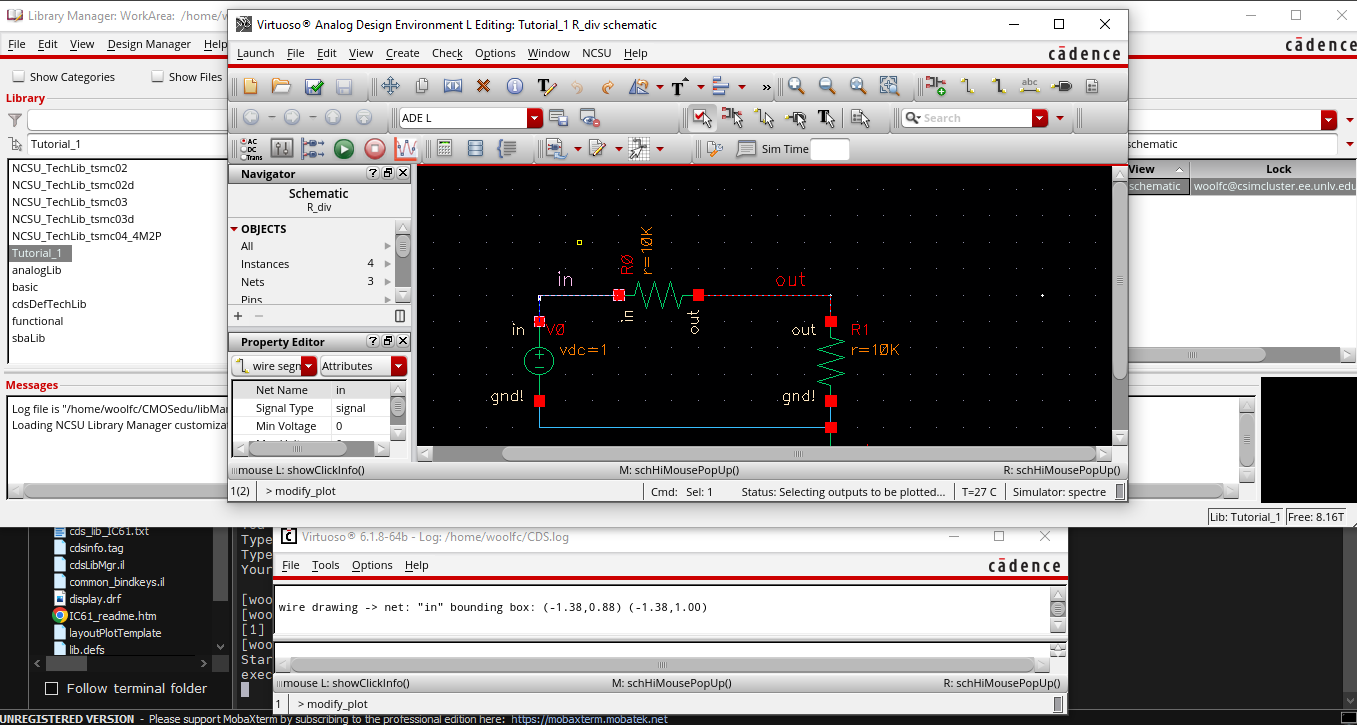Viewport: 1357px width, 725px height.
Task: Open the wire segment dropdown in Property Editor
Action: pos(309,366)
